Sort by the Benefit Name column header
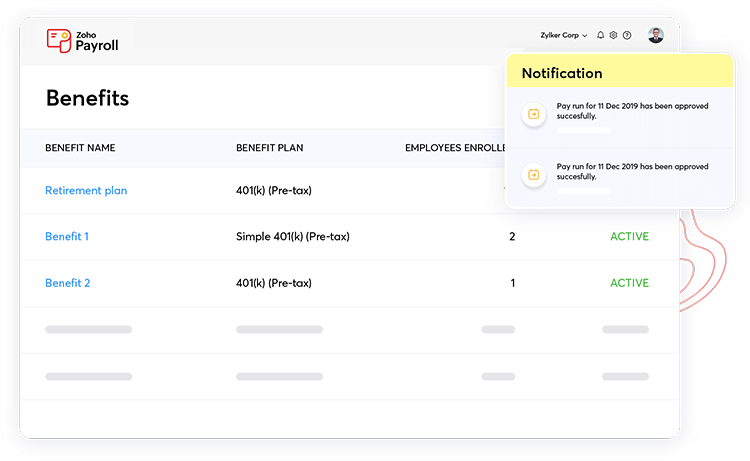Screen dimensions: 750x461 click(80, 148)
